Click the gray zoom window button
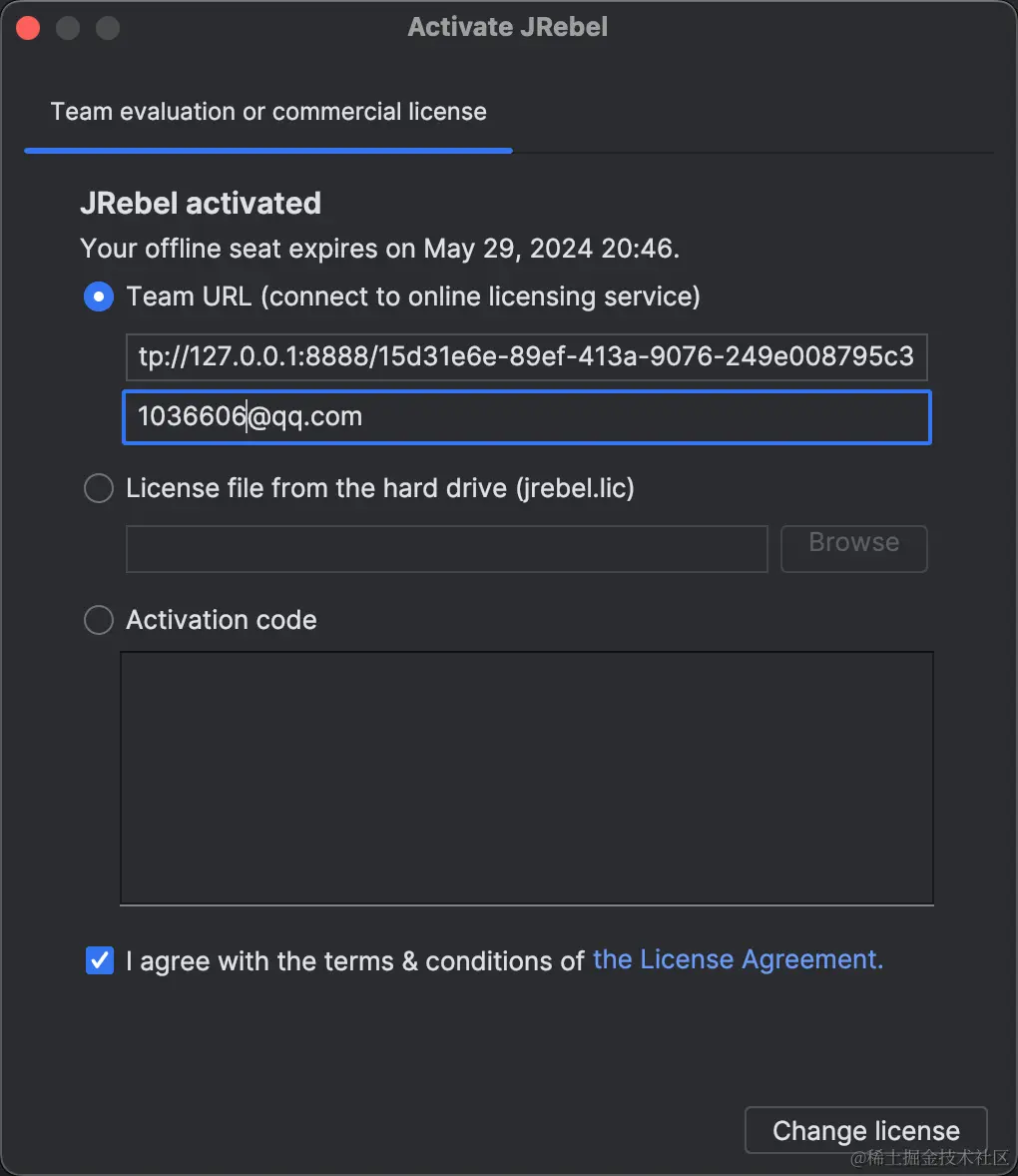Viewport: 1018px width, 1176px height. [x=108, y=28]
